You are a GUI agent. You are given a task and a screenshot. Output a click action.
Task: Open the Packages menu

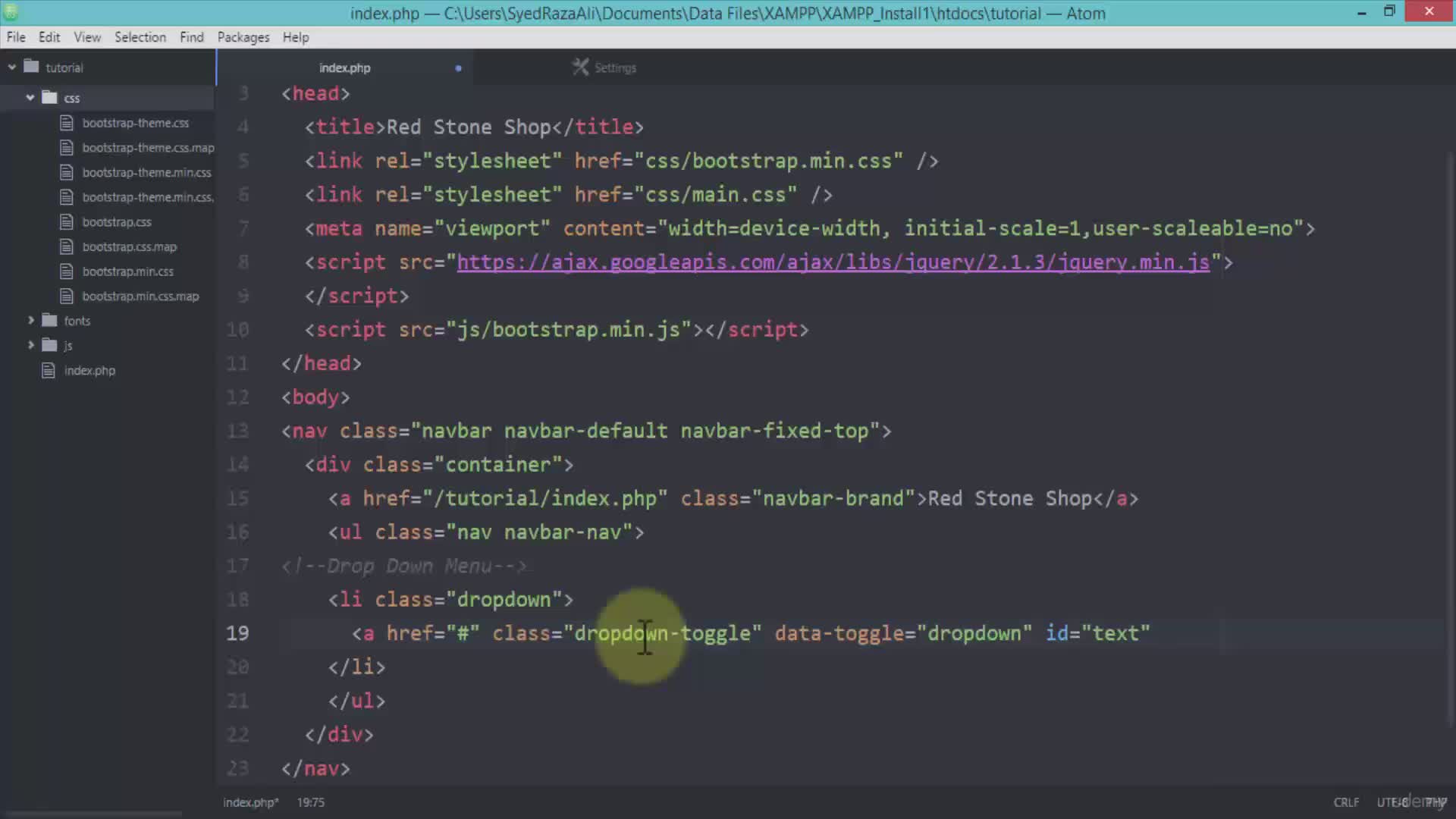pyautogui.click(x=243, y=36)
